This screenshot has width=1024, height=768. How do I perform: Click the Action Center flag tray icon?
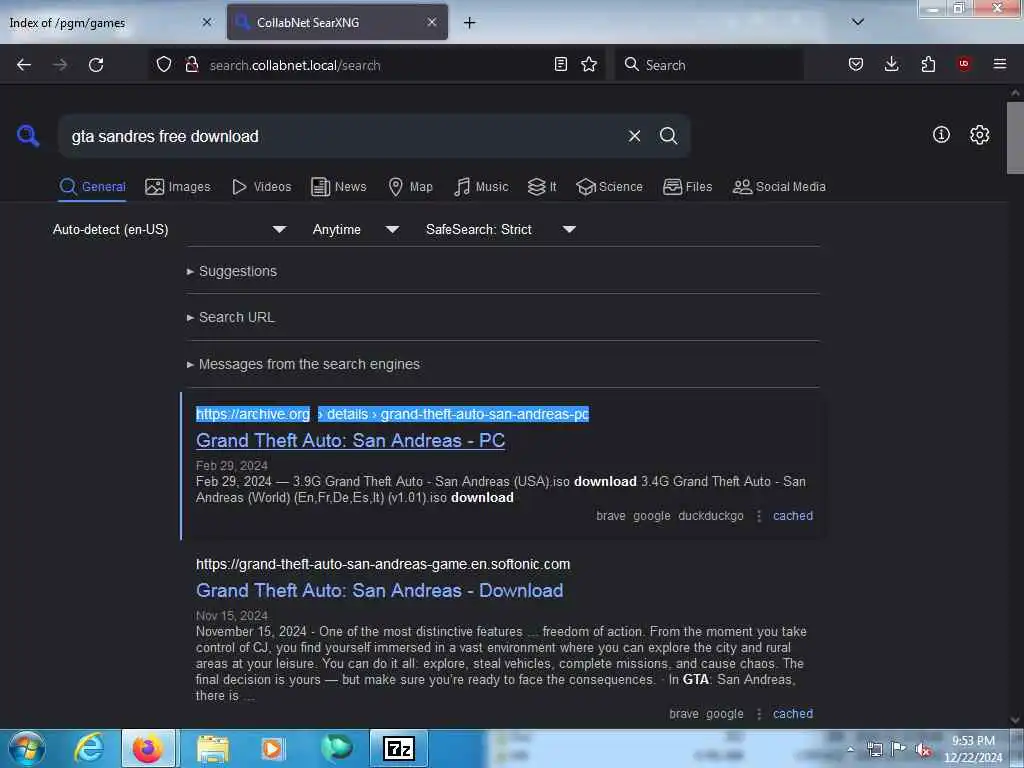899,750
